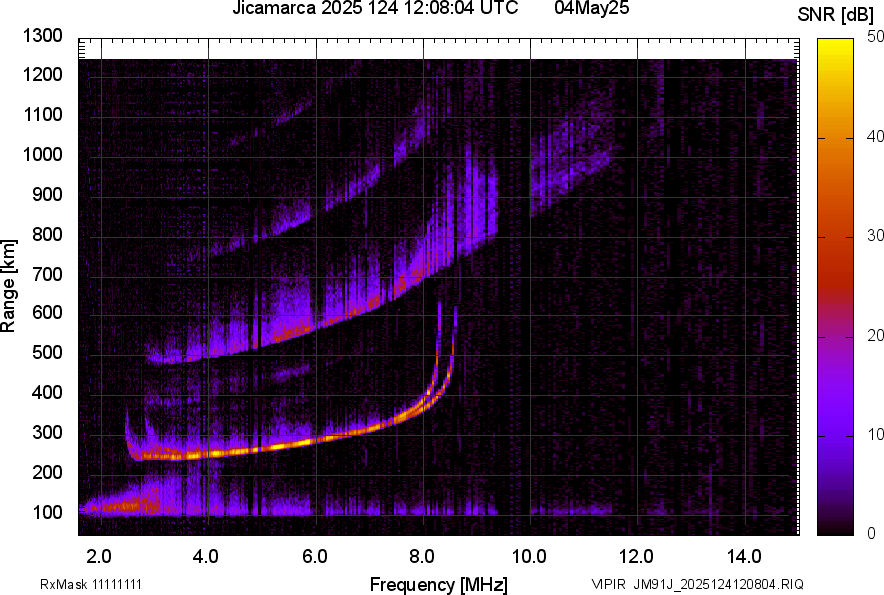884x595 pixels.
Task: Click frequency tick label '12.0'
Action: click(x=637, y=557)
